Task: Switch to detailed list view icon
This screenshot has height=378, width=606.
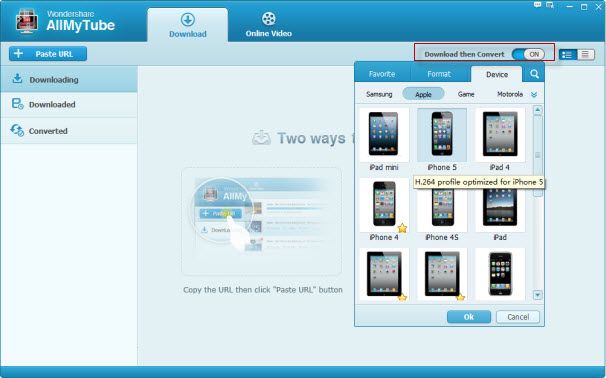Action: tap(567, 54)
